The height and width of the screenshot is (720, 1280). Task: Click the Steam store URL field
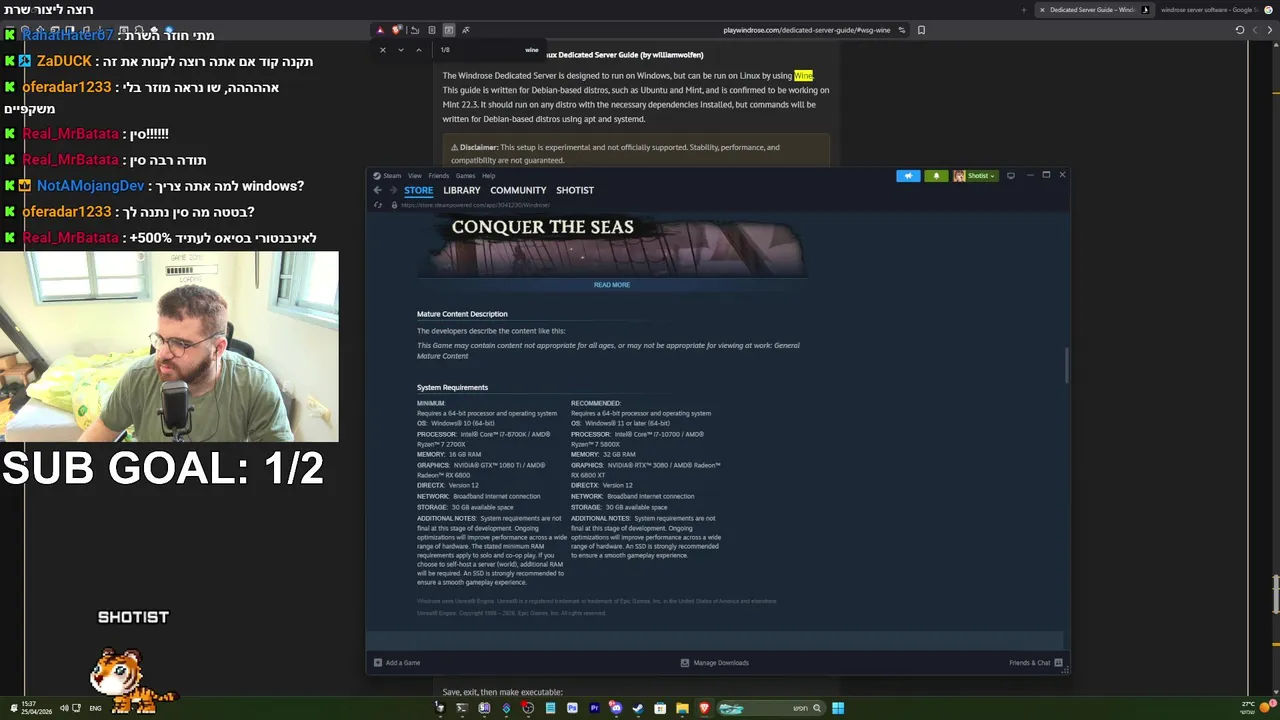pos(475,205)
